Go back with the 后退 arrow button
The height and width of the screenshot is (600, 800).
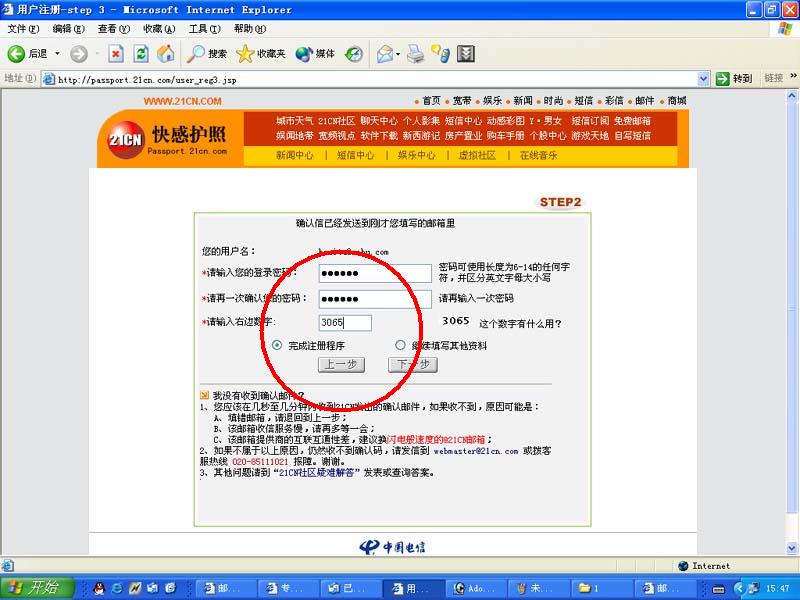point(27,54)
